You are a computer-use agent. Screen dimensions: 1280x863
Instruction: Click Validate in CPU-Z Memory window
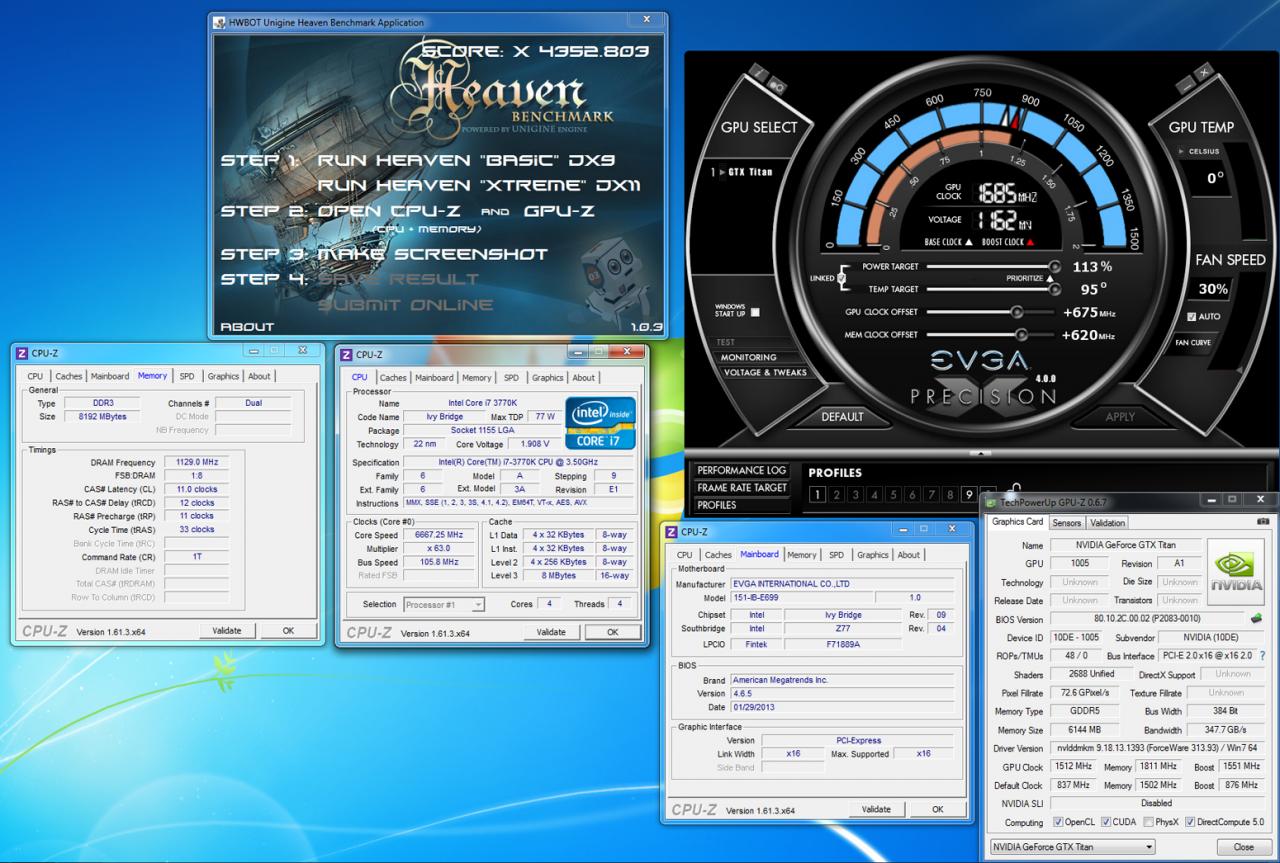point(227,631)
